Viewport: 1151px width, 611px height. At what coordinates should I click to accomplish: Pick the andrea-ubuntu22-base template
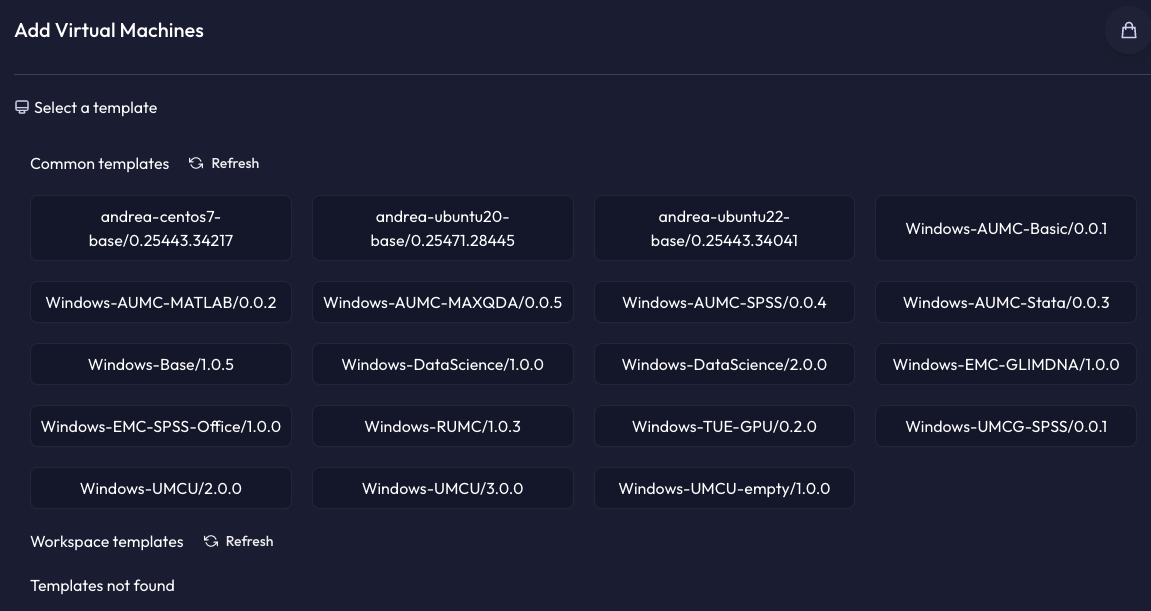coord(724,228)
